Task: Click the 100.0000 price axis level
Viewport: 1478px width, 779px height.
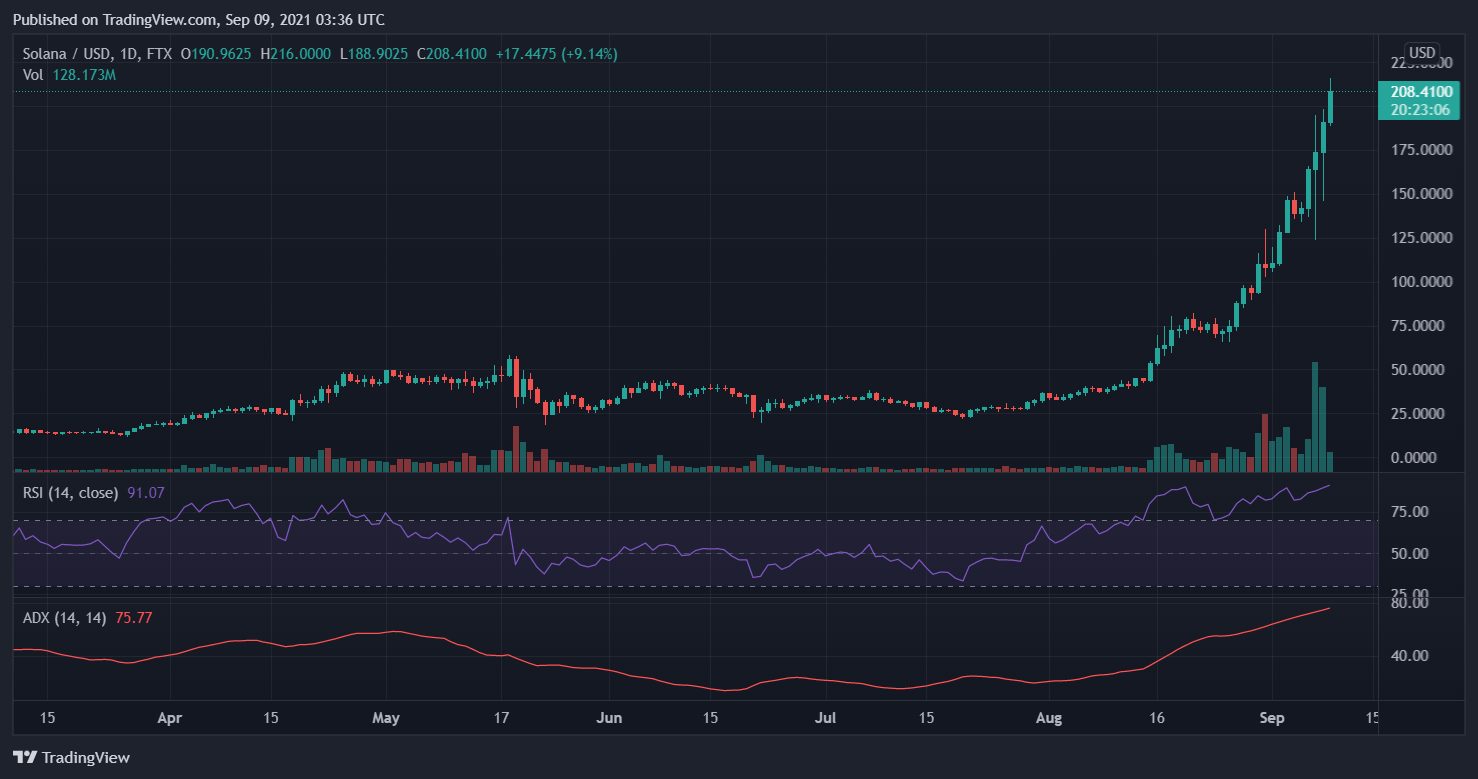Action: (x=1422, y=282)
